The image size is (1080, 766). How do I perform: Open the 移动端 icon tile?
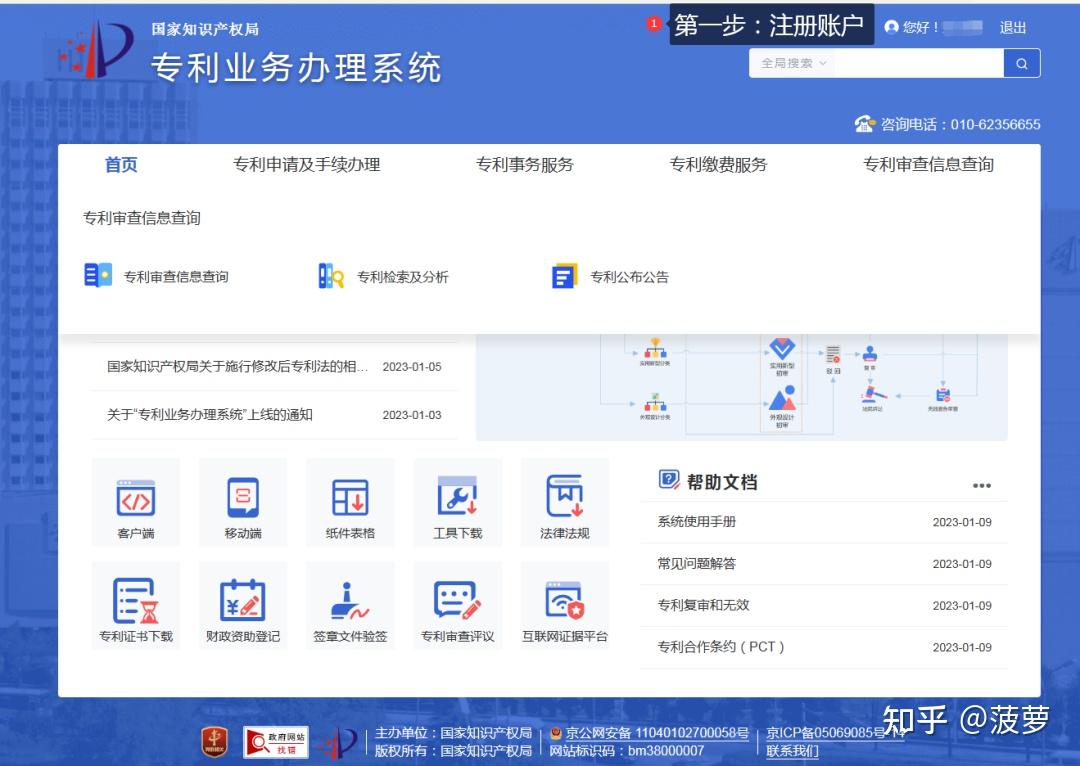(x=243, y=502)
